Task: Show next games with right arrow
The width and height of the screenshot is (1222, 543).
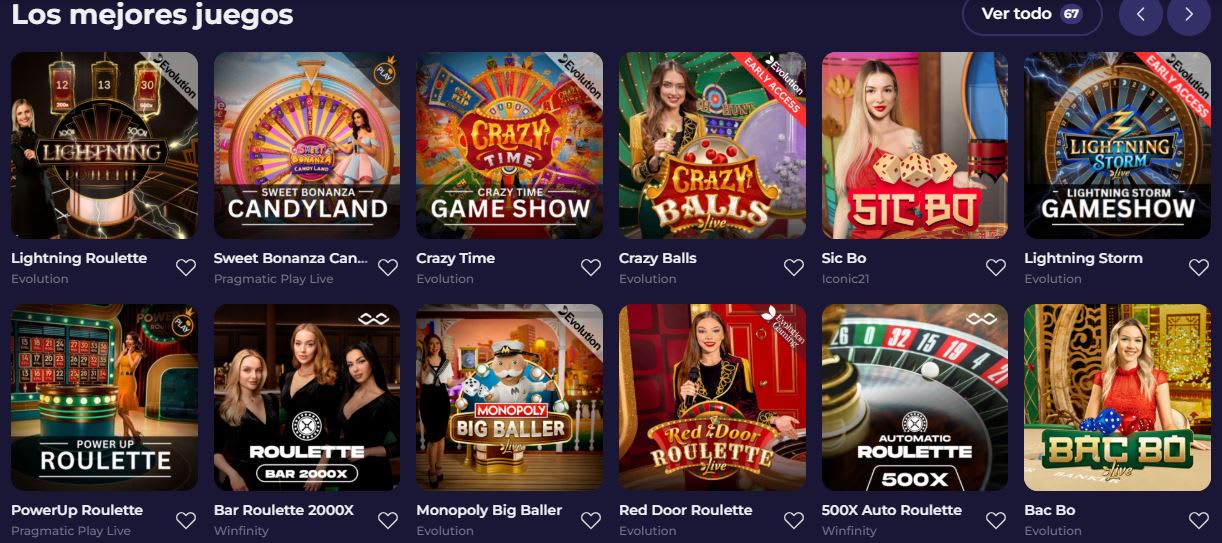Action: pos(1189,14)
